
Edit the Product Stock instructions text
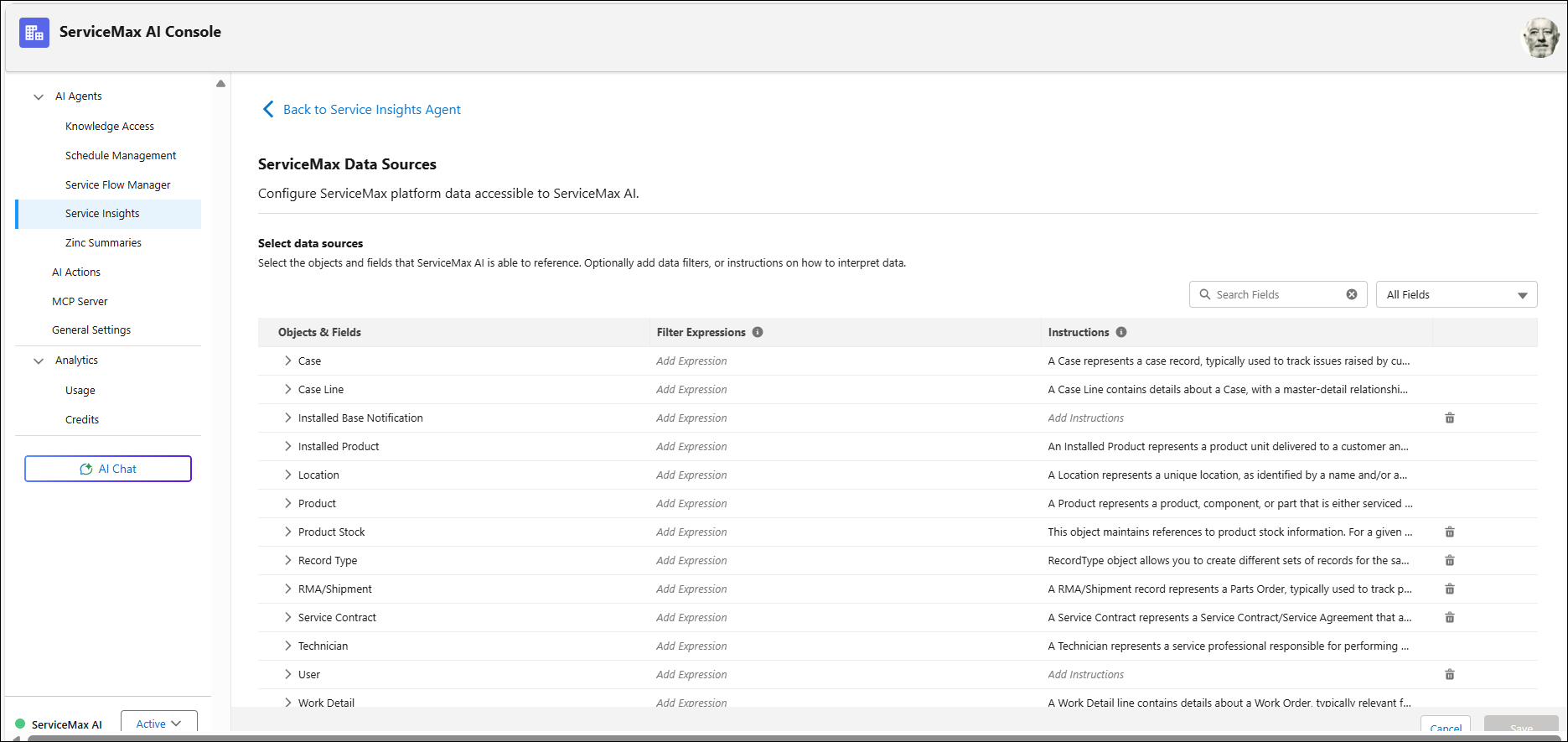[1229, 532]
